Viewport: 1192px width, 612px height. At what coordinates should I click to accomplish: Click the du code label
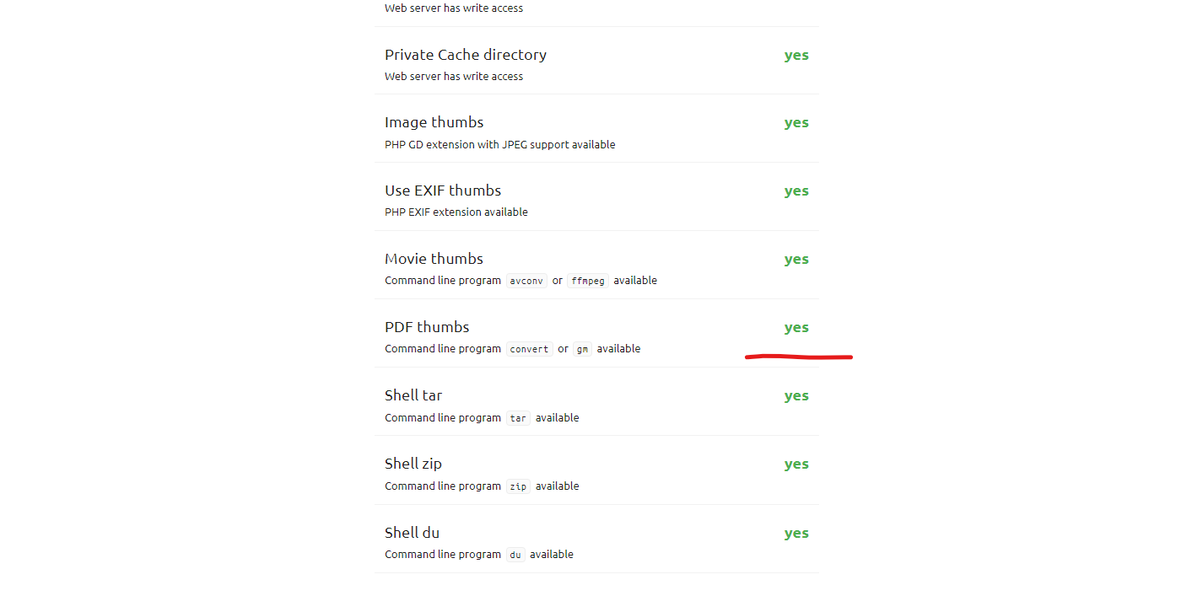click(515, 555)
